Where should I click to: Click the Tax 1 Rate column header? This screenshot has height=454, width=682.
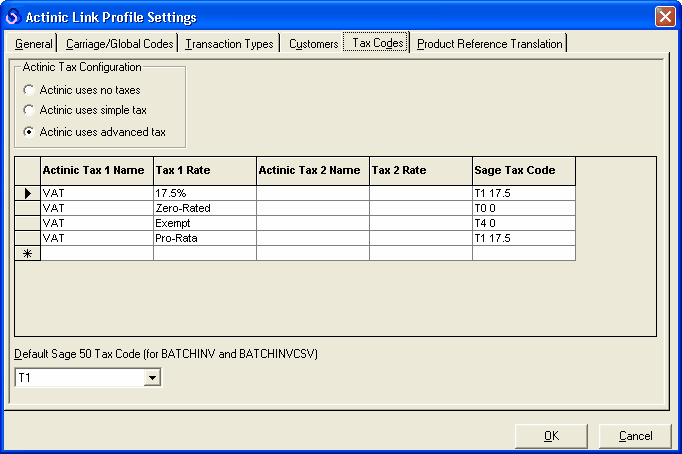pyautogui.click(x=204, y=171)
